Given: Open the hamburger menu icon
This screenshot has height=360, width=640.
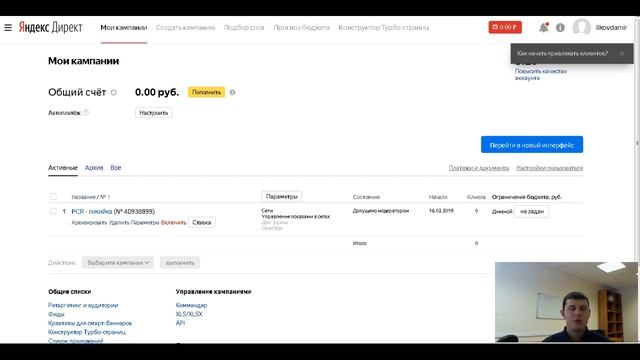Looking at the screenshot, I should point(8,28).
